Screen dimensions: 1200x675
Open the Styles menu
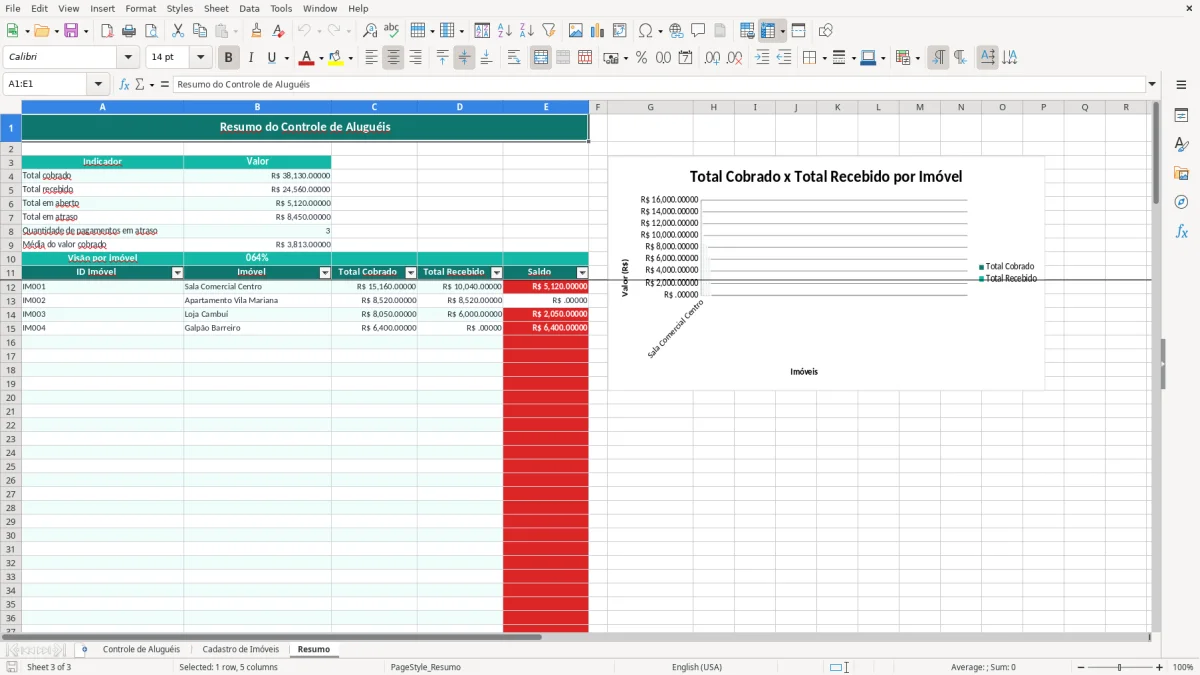coord(180,8)
